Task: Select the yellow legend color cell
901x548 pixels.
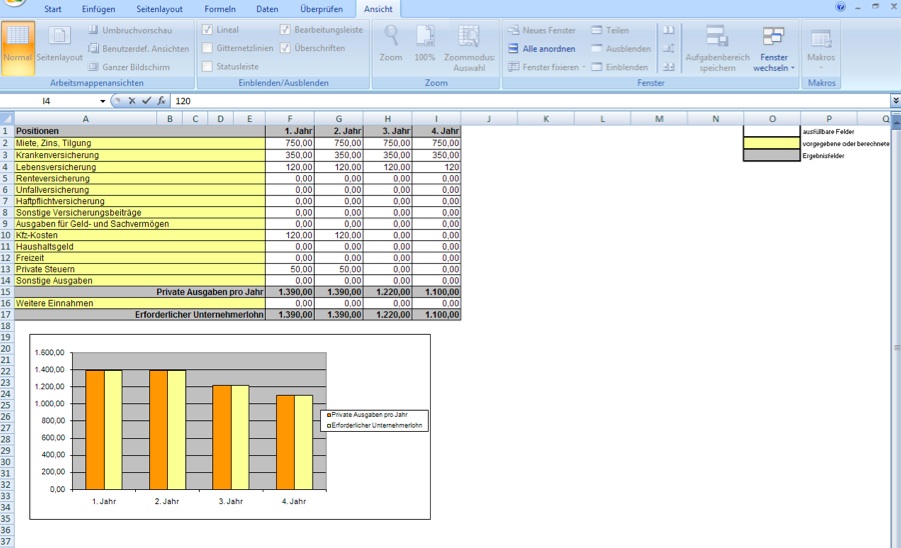Action: [772, 144]
